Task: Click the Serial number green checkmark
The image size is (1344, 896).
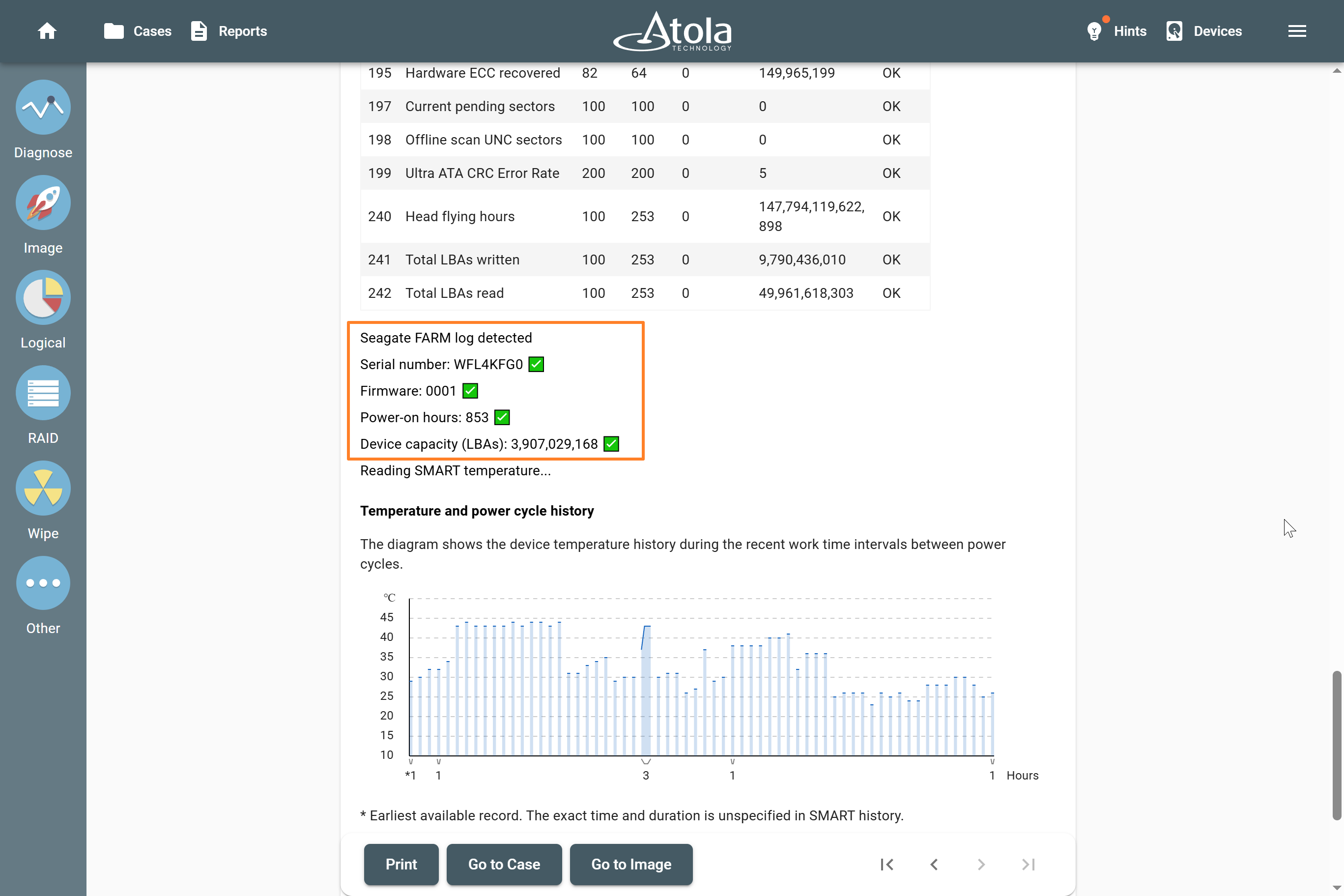Action: (536, 365)
